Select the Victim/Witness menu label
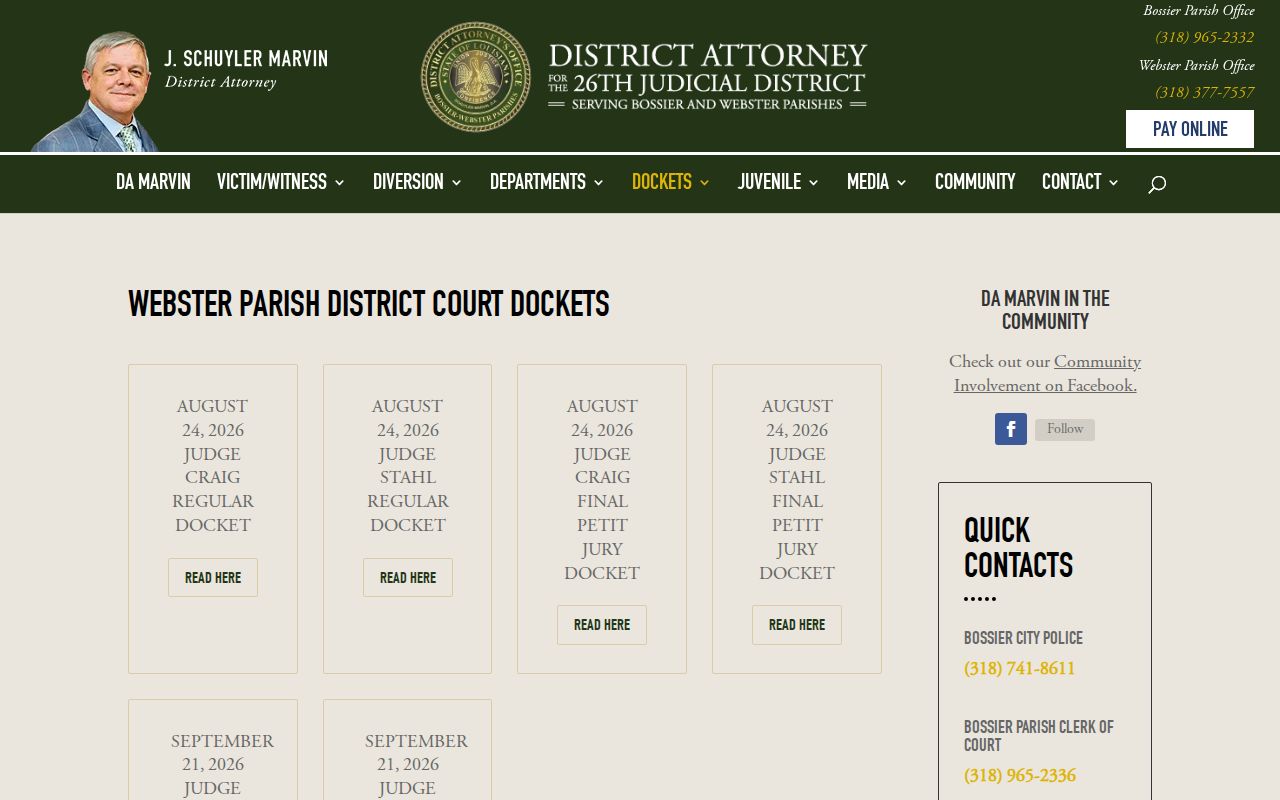Viewport: 1280px width, 800px height. coord(272,182)
